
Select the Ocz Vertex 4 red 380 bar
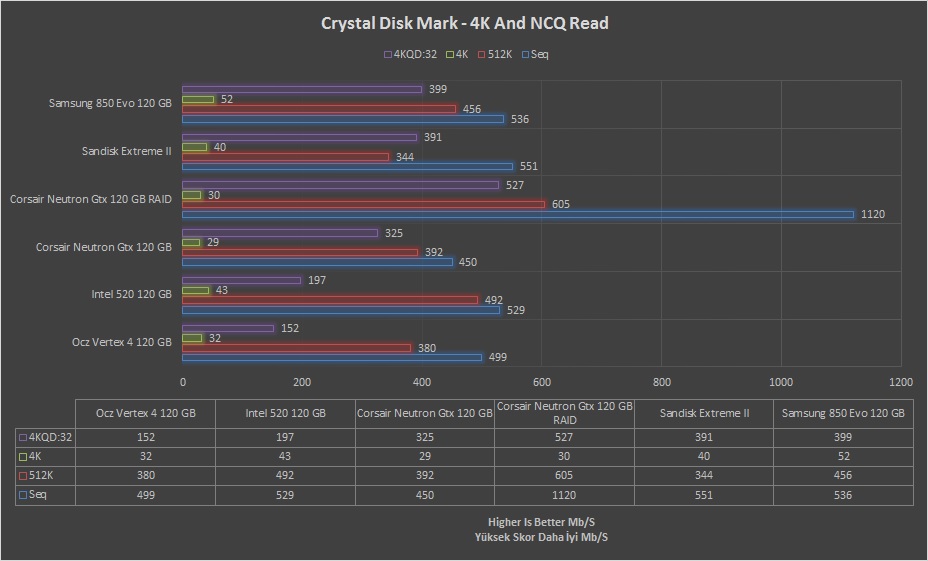click(x=297, y=348)
